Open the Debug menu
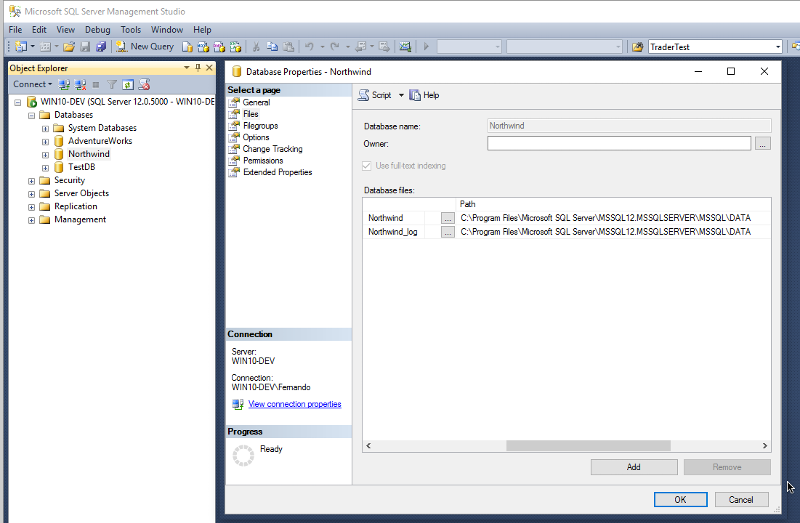The height and width of the screenshot is (523, 800). (x=97, y=30)
